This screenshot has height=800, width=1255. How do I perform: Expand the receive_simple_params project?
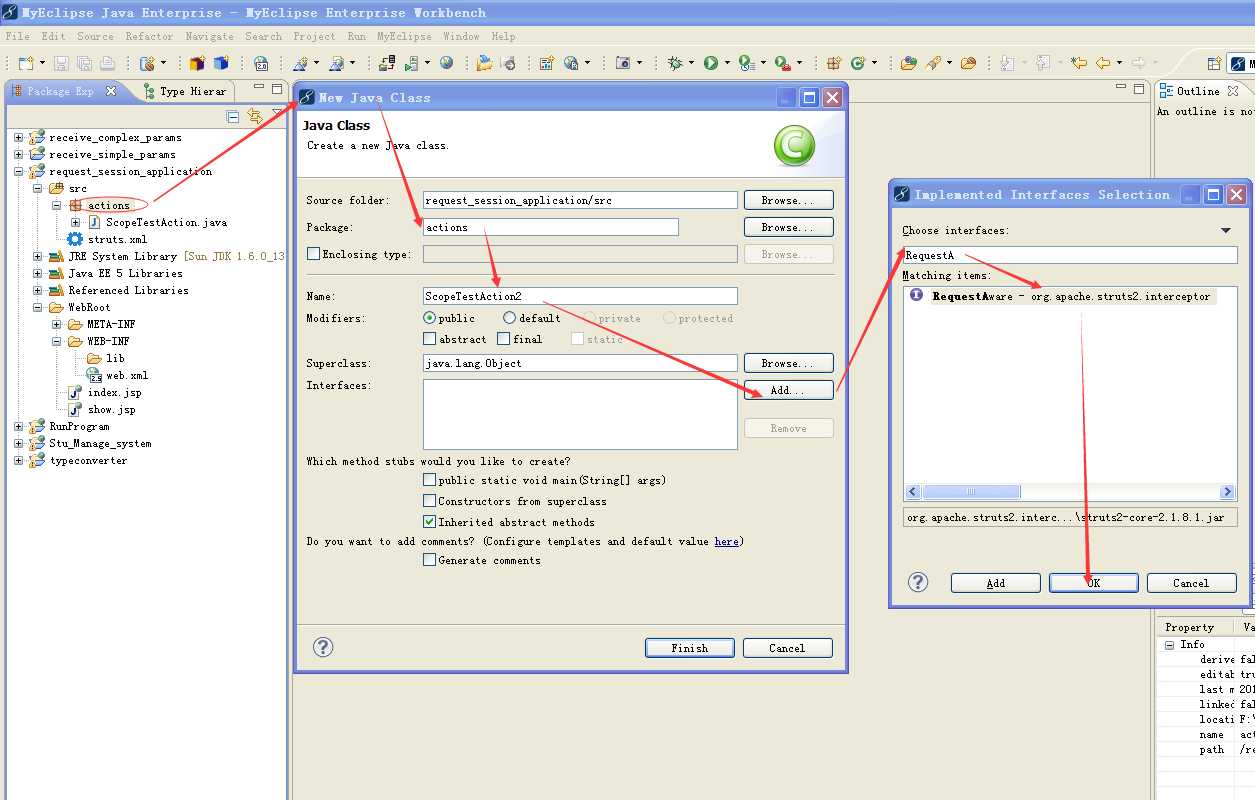[18, 154]
